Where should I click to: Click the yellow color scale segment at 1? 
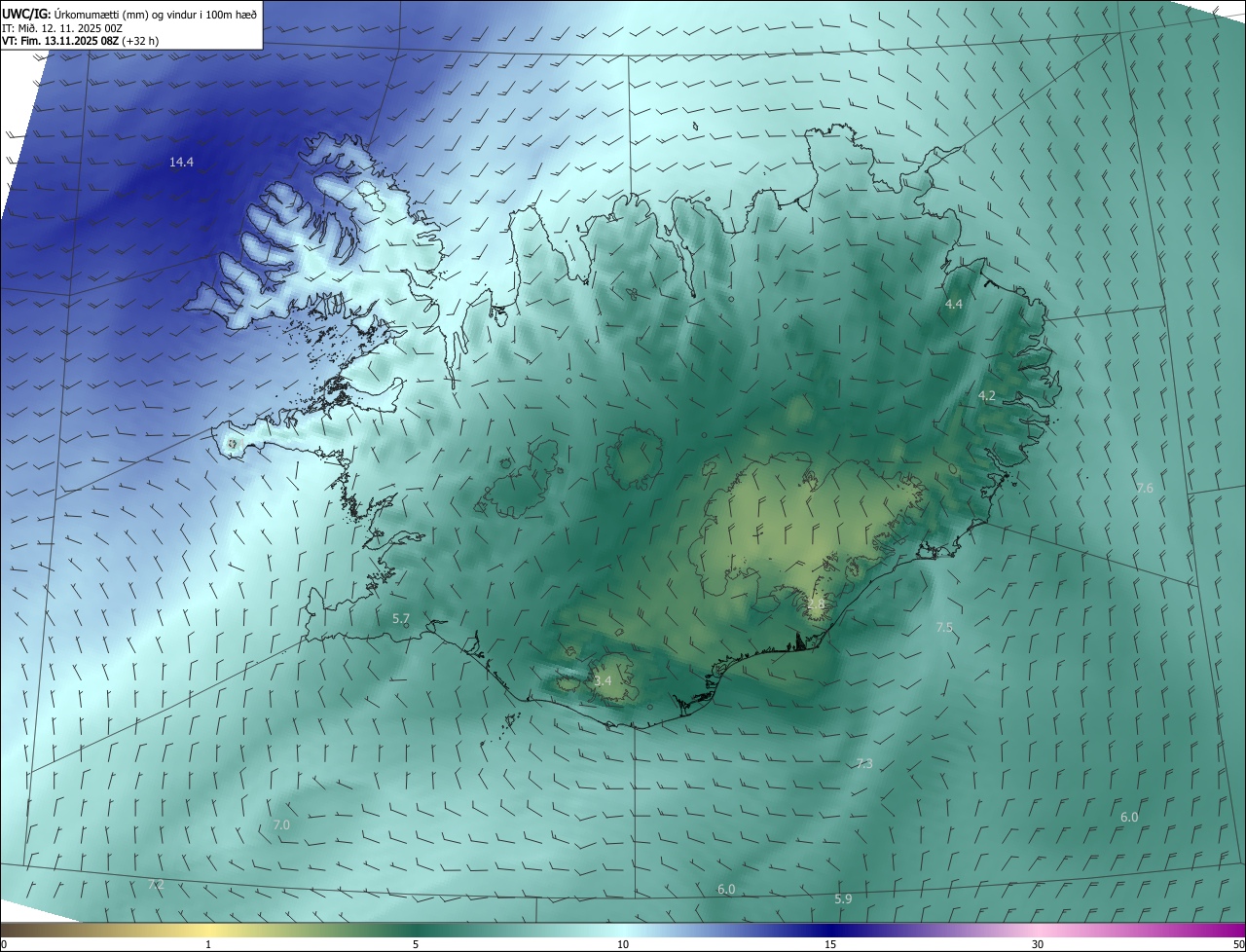click(208, 930)
